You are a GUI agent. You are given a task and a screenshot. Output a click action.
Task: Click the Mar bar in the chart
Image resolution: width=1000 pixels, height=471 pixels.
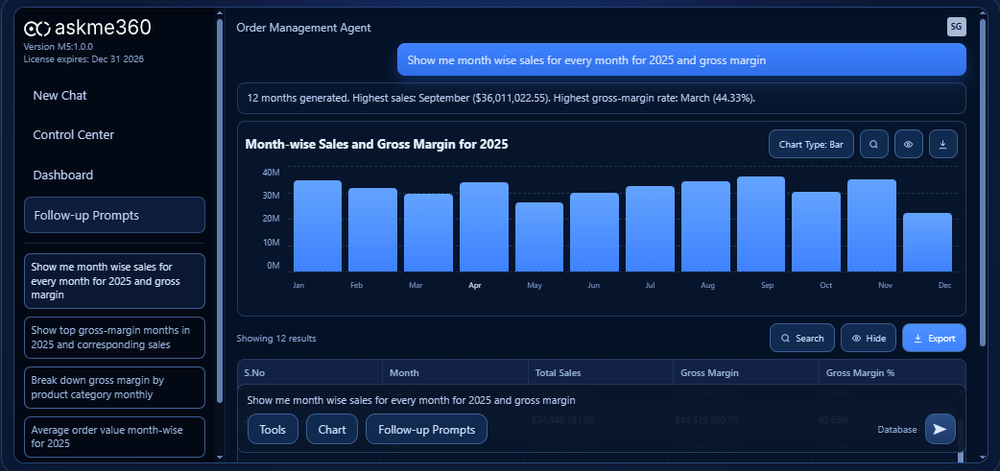[x=429, y=233]
